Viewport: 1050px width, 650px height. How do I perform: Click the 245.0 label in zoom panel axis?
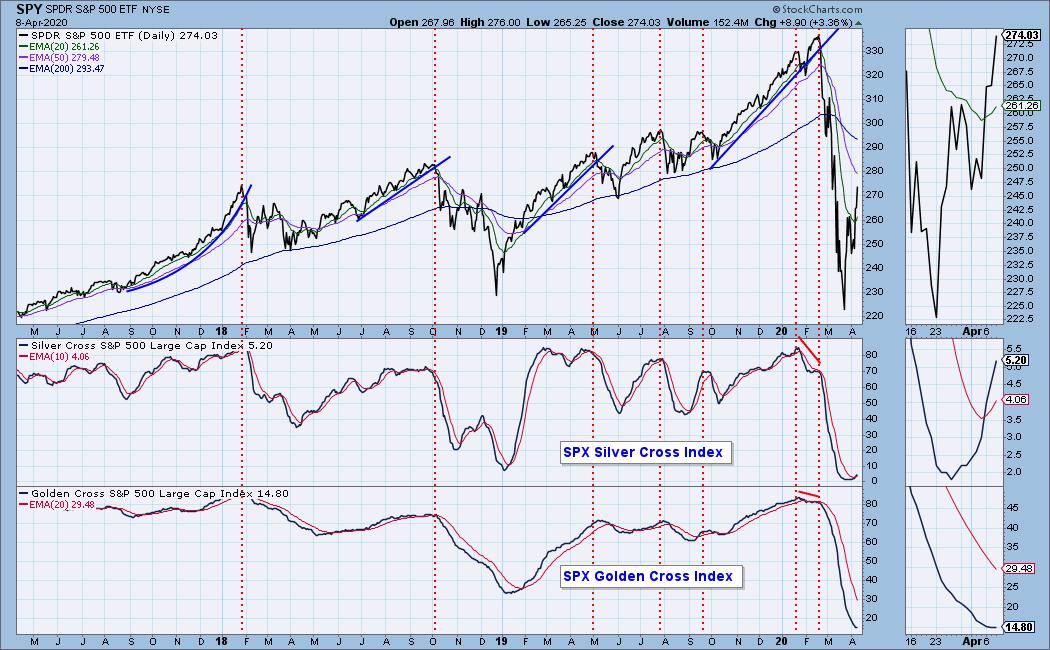[1019, 196]
